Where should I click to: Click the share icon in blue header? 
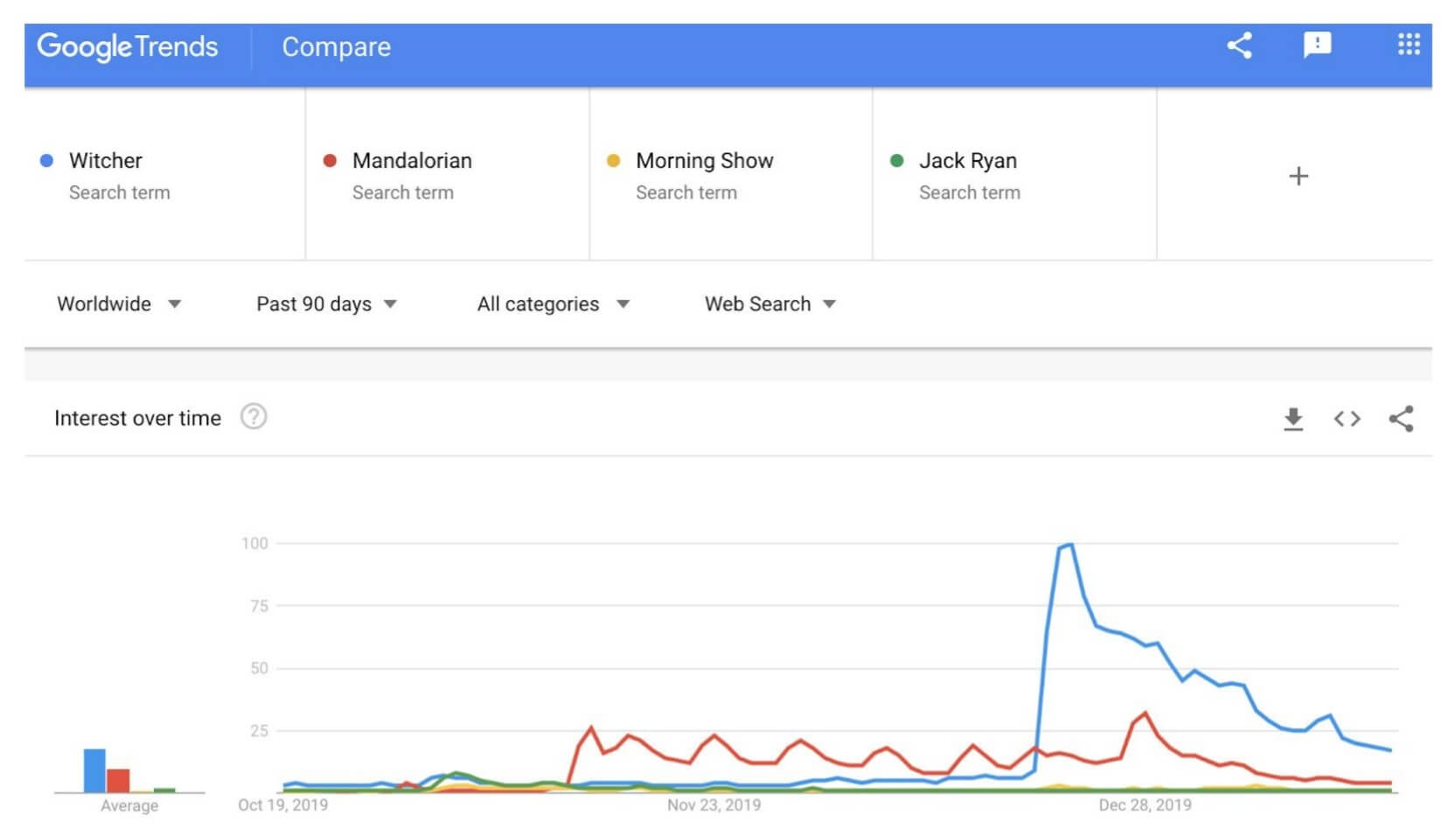(1239, 45)
